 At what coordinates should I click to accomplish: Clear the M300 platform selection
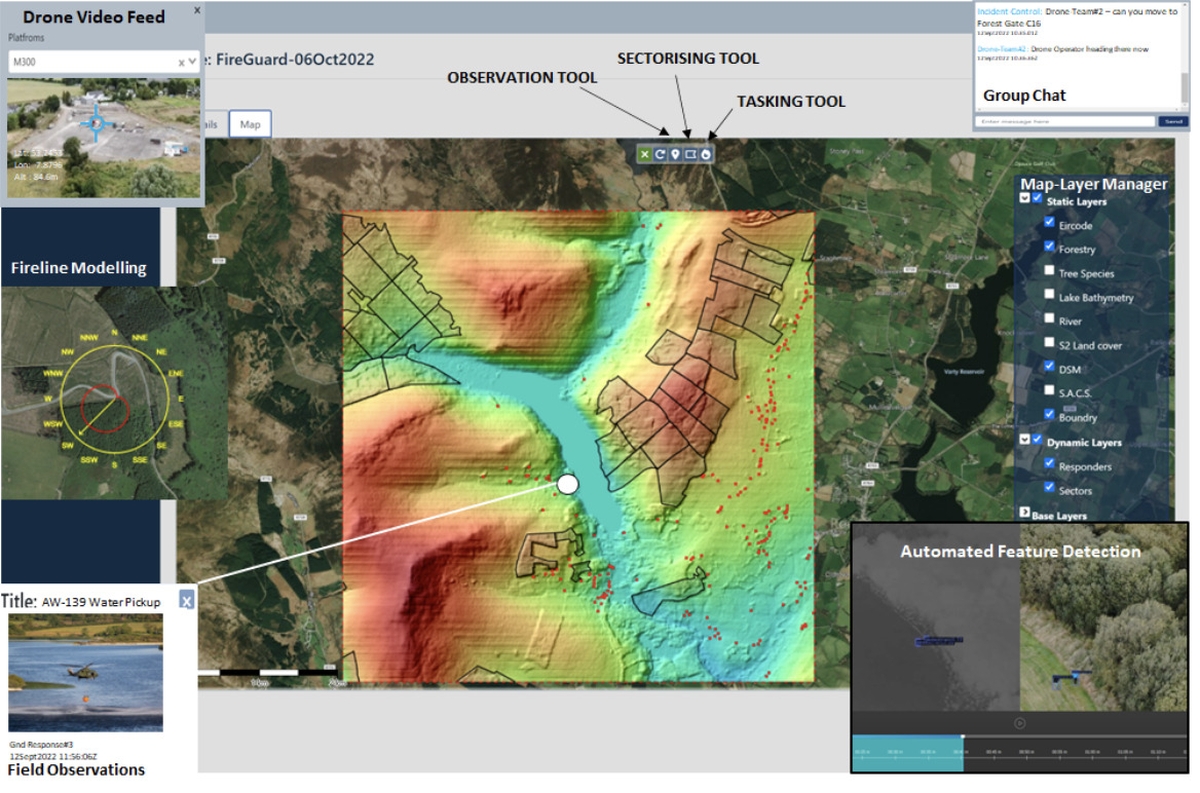[182, 62]
